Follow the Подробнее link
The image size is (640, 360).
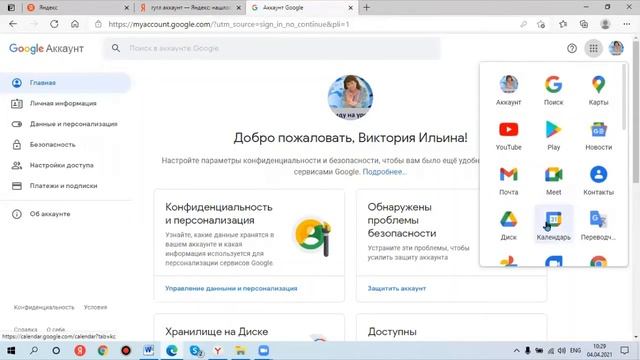click(384, 172)
